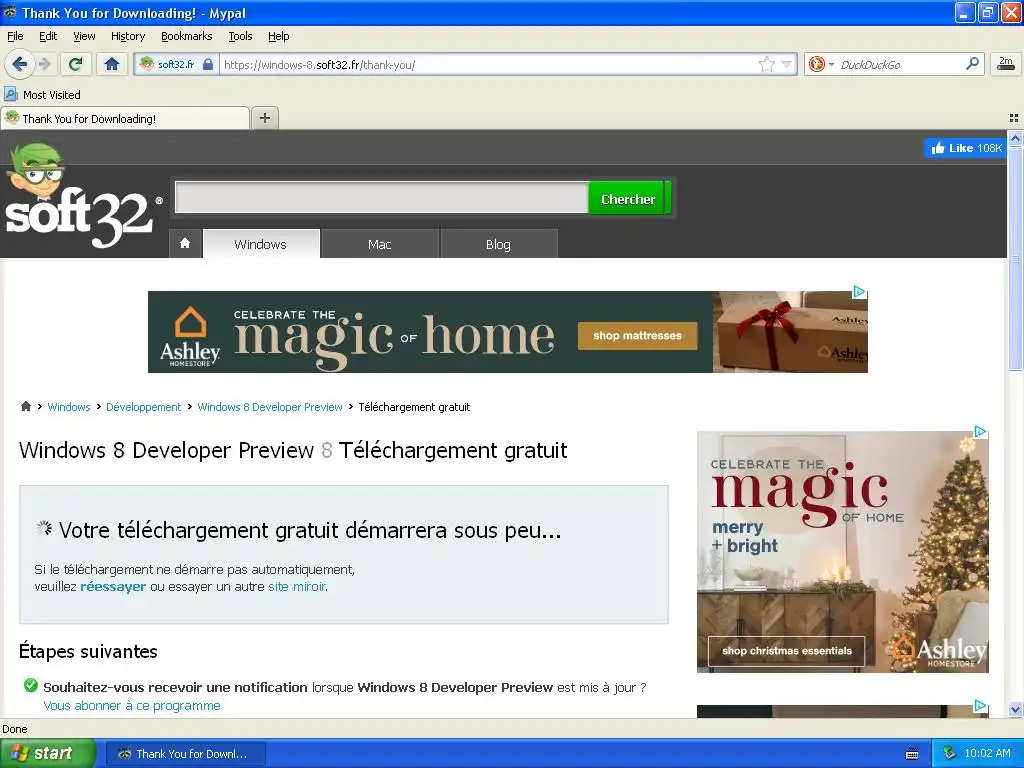Select the Windows site tab
1024x768 pixels.
coord(261,244)
